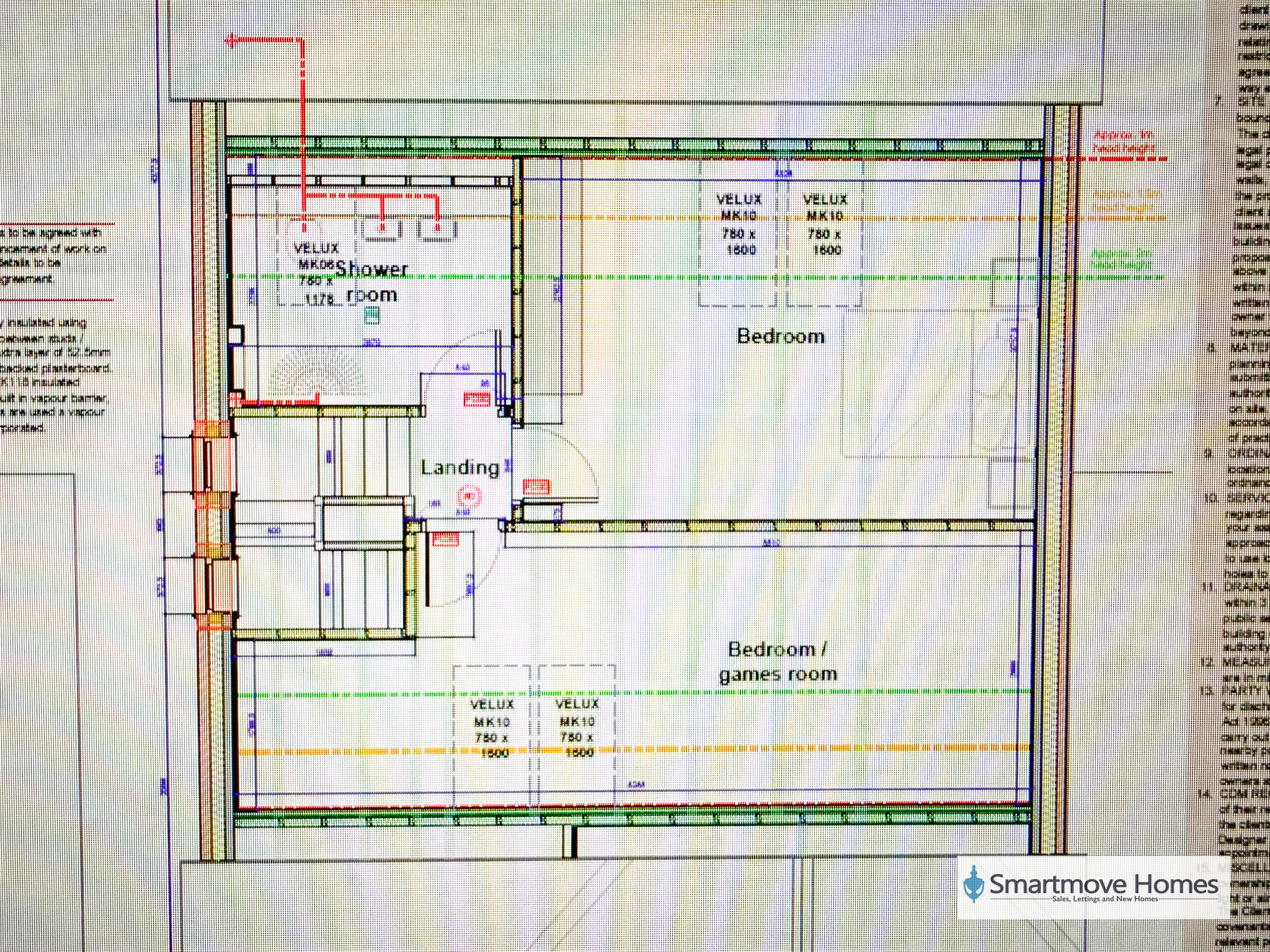The image size is (1270, 952).
Task: Click the Smartmove Homes logo icon
Action: coord(974,884)
